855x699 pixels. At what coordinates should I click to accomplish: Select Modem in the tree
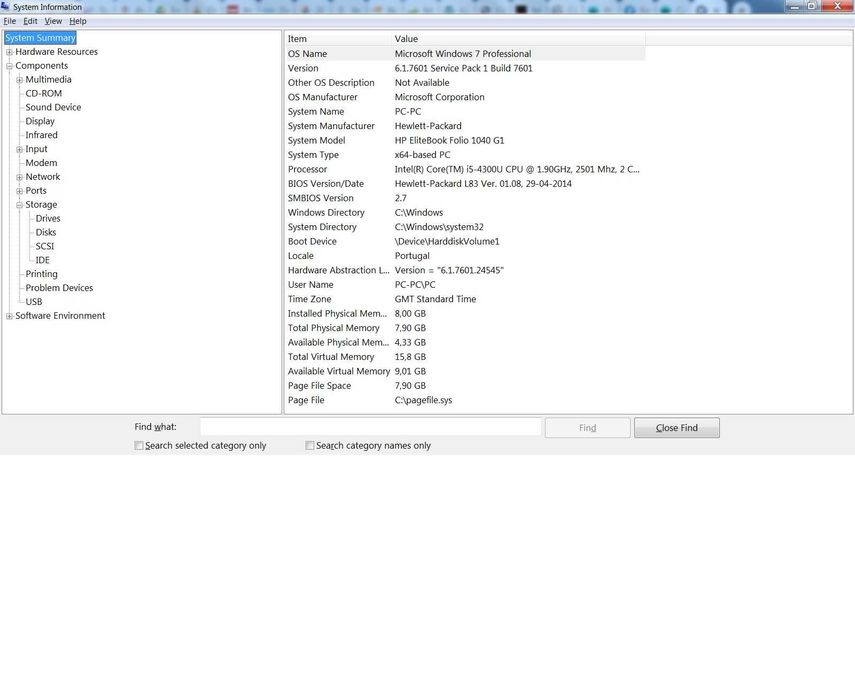click(x=41, y=163)
